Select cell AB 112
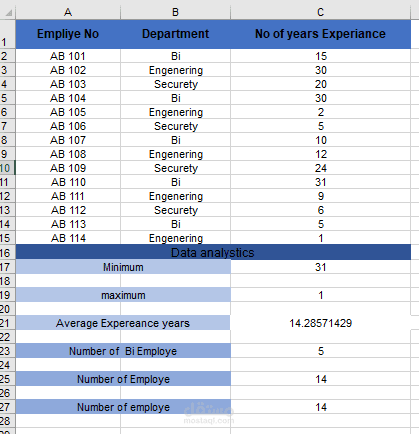 pos(68,210)
